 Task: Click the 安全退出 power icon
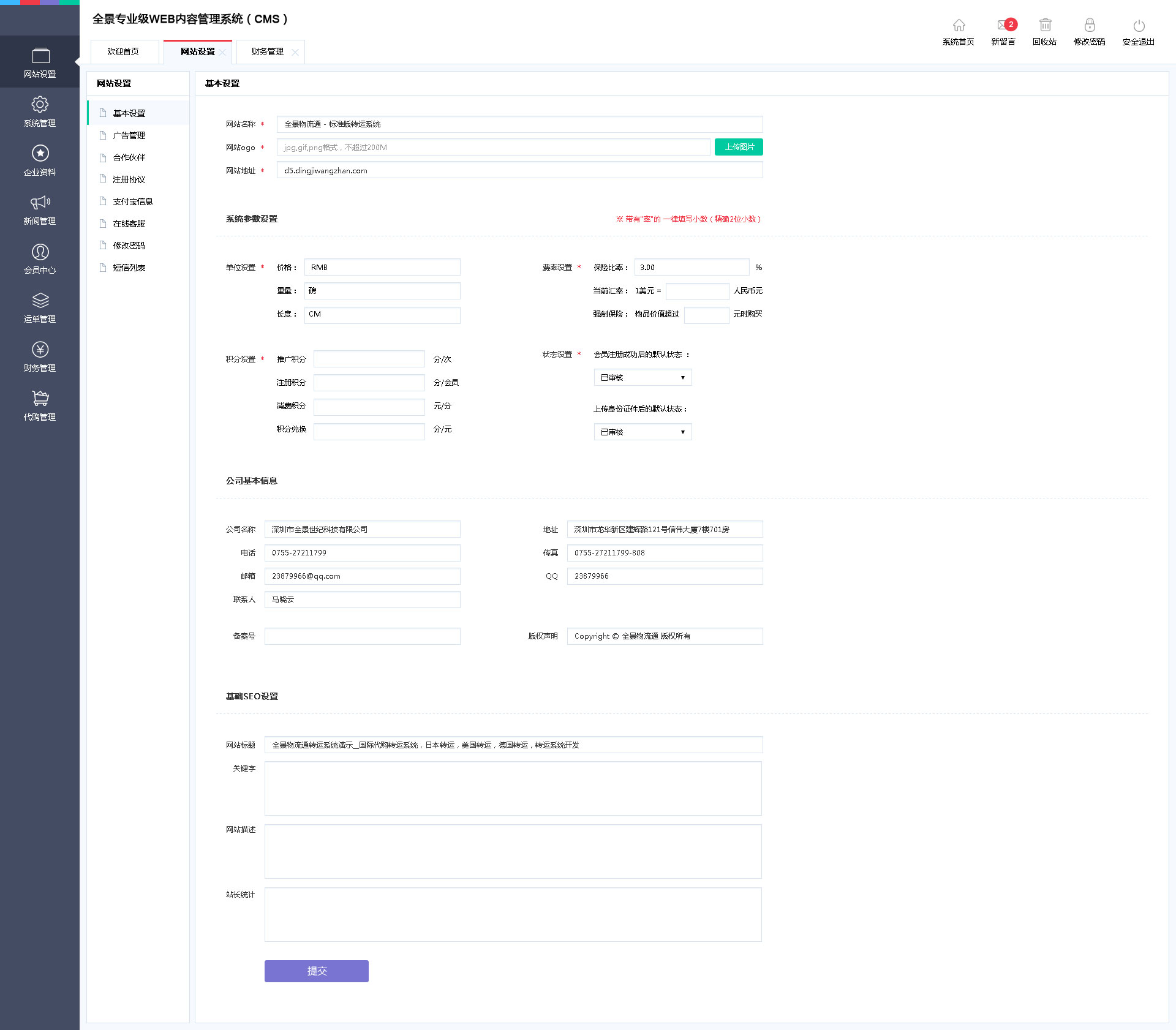(1139, 26)
